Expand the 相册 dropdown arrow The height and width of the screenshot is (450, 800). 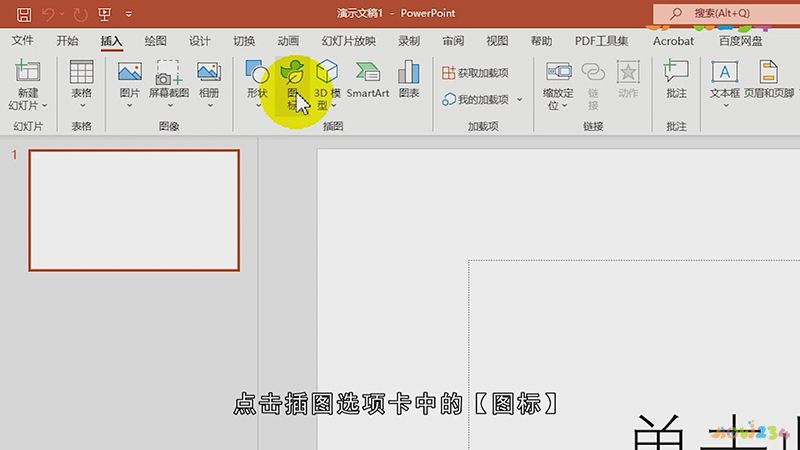(210, 106)
